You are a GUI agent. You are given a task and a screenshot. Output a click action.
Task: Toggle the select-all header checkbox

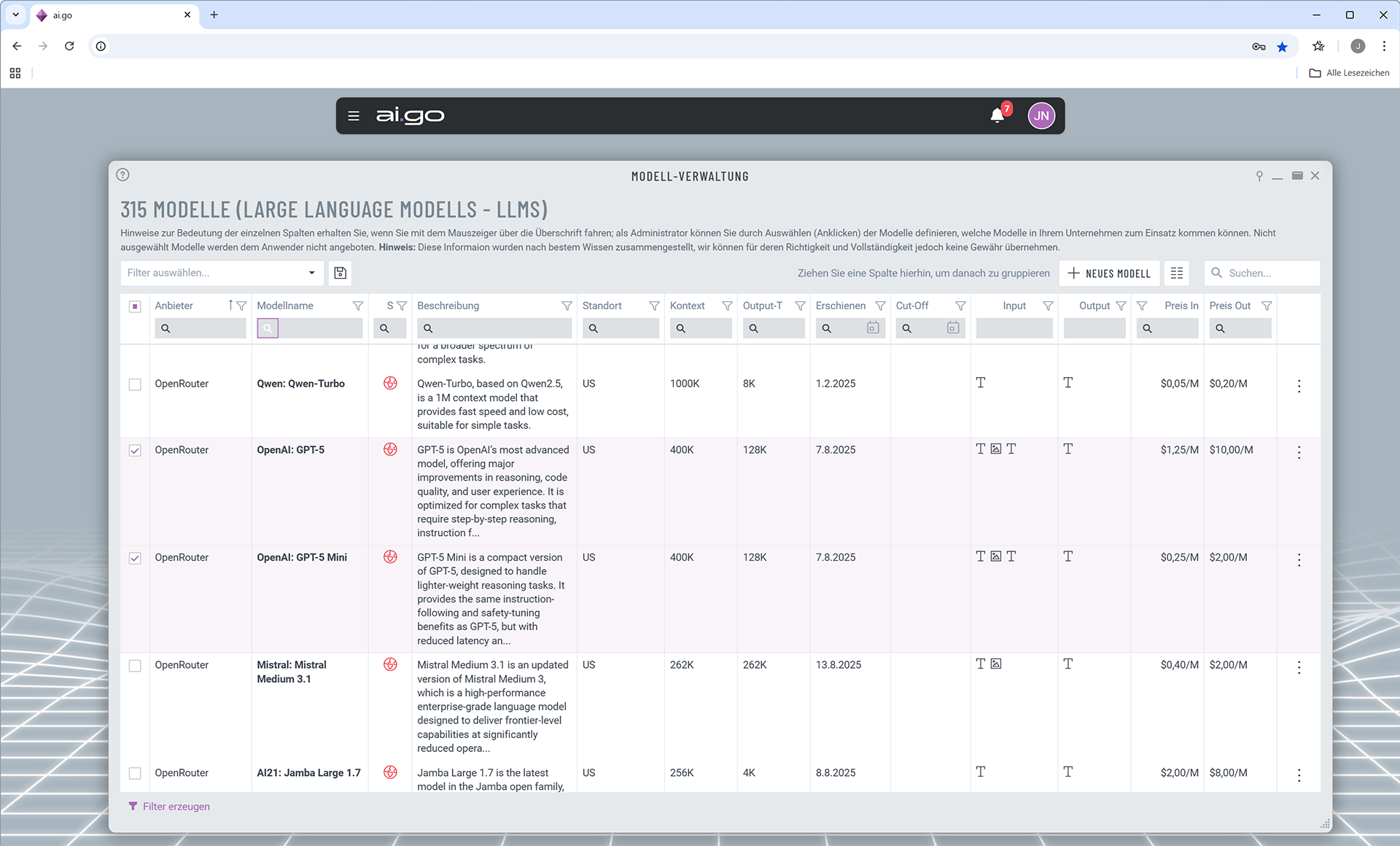pyautogui.click(x=135, y=306)
